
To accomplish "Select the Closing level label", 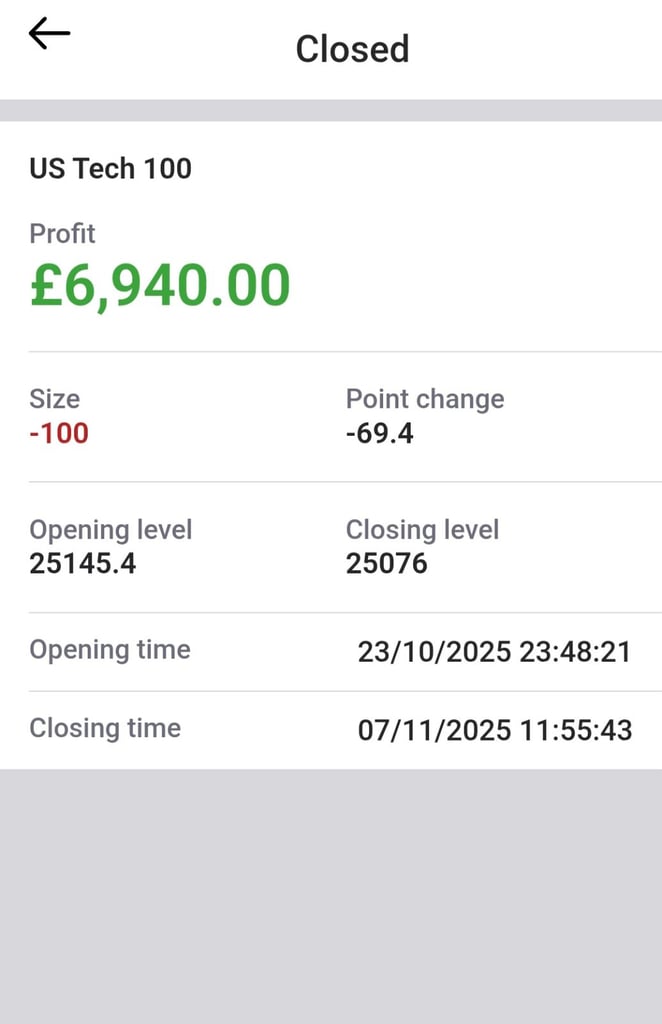I will (x=421, y=529).
